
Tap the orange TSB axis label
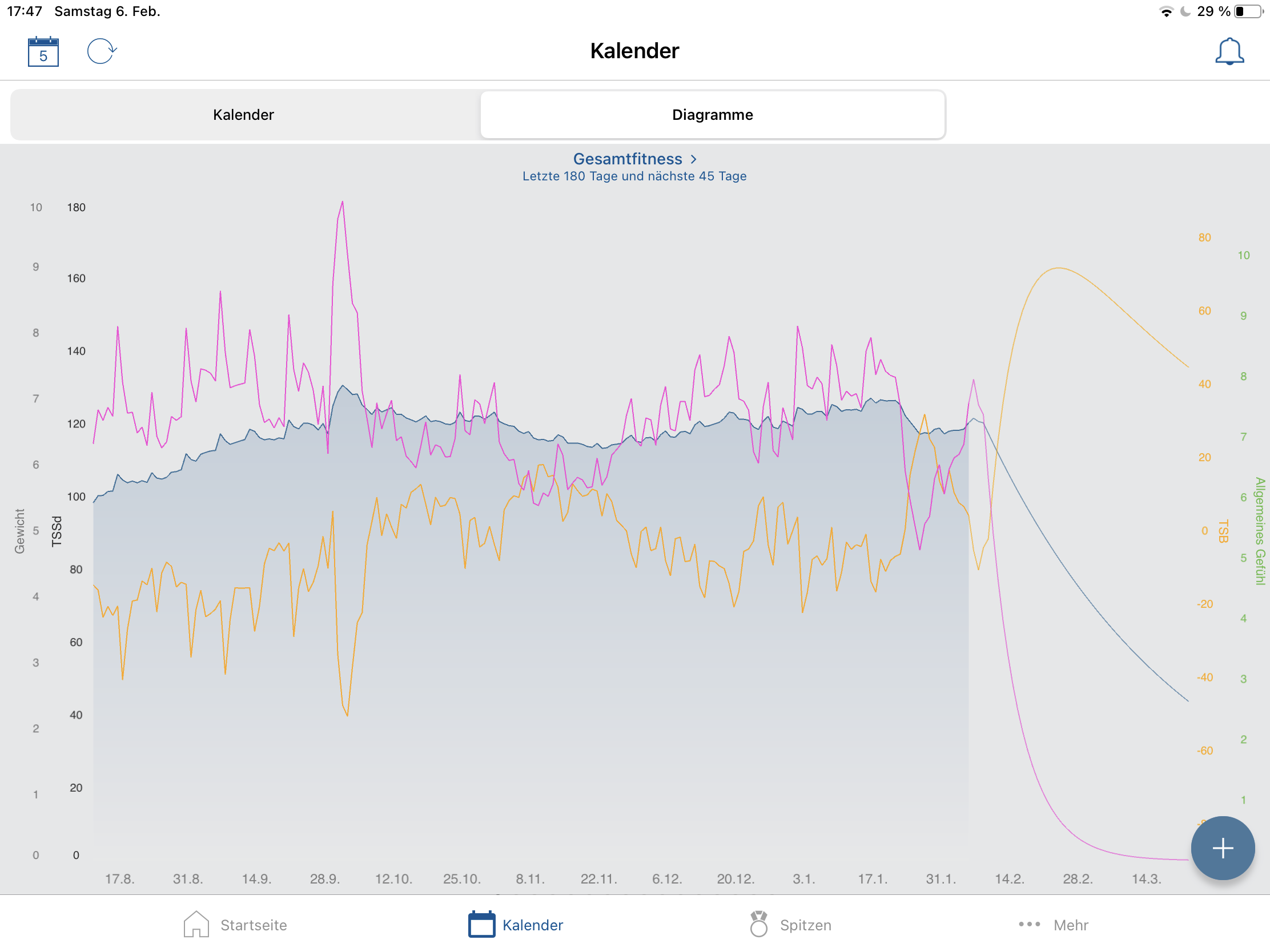click(x=1223, y=531)
